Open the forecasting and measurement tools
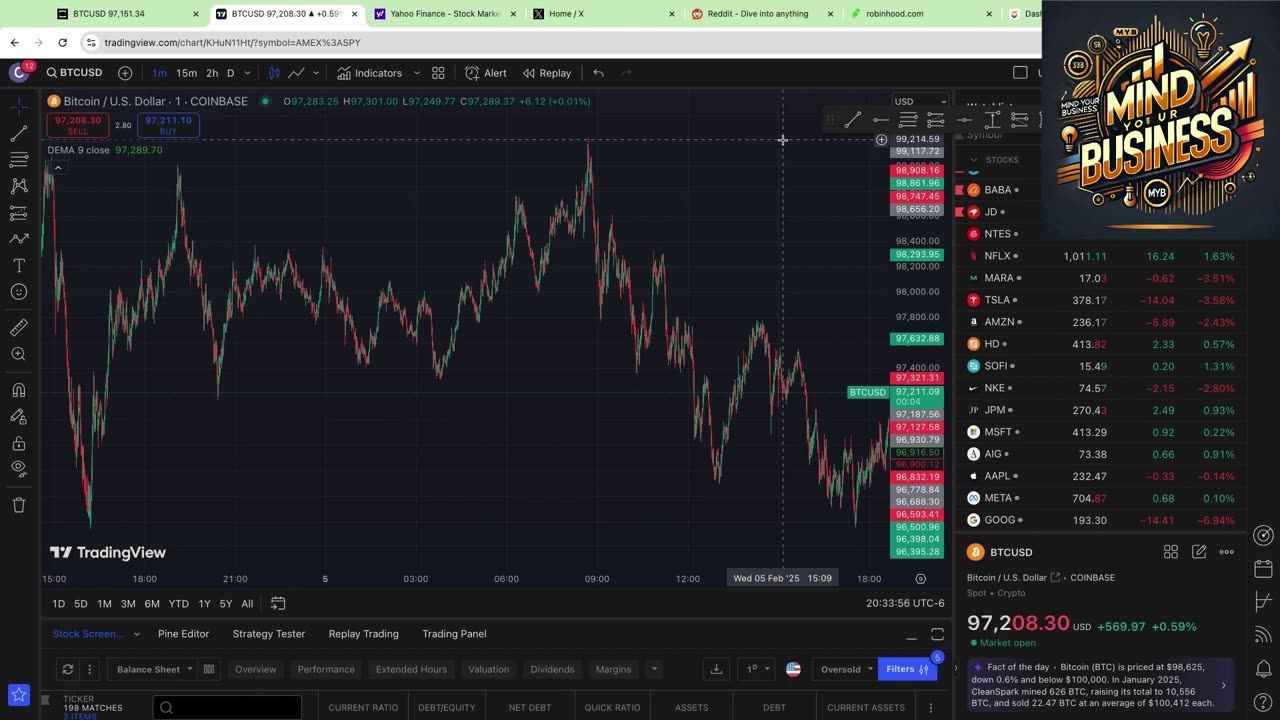Viewport: 1280px width, 720px height. point(18,213)
